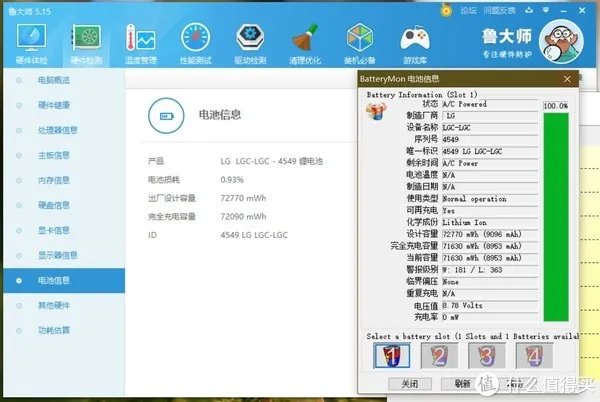Open 驱动检测 driver detection icon
600x402 pixels.
point(250,44)
